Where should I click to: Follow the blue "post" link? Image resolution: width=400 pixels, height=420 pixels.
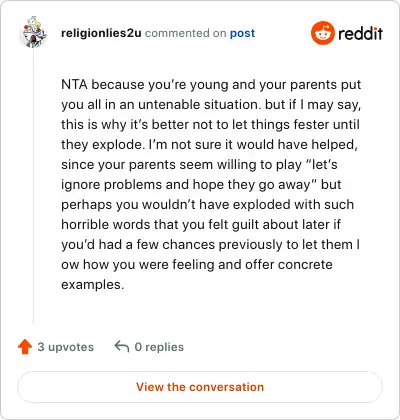coord(242,33)
